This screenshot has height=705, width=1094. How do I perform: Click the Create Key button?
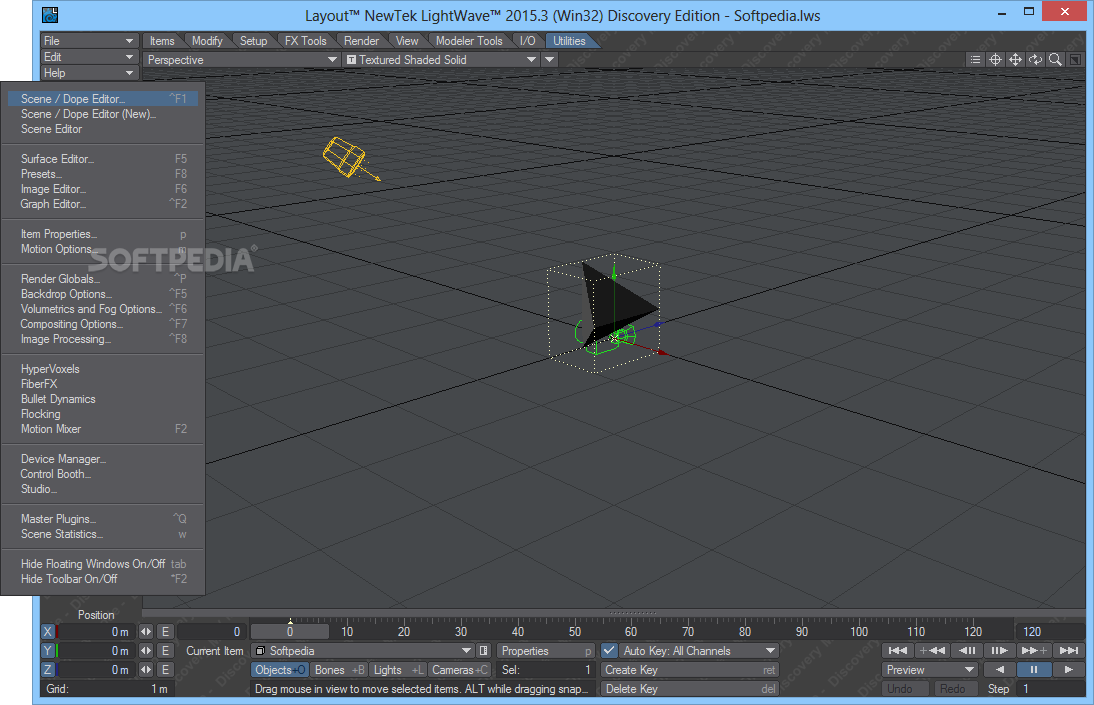[689, 669]
